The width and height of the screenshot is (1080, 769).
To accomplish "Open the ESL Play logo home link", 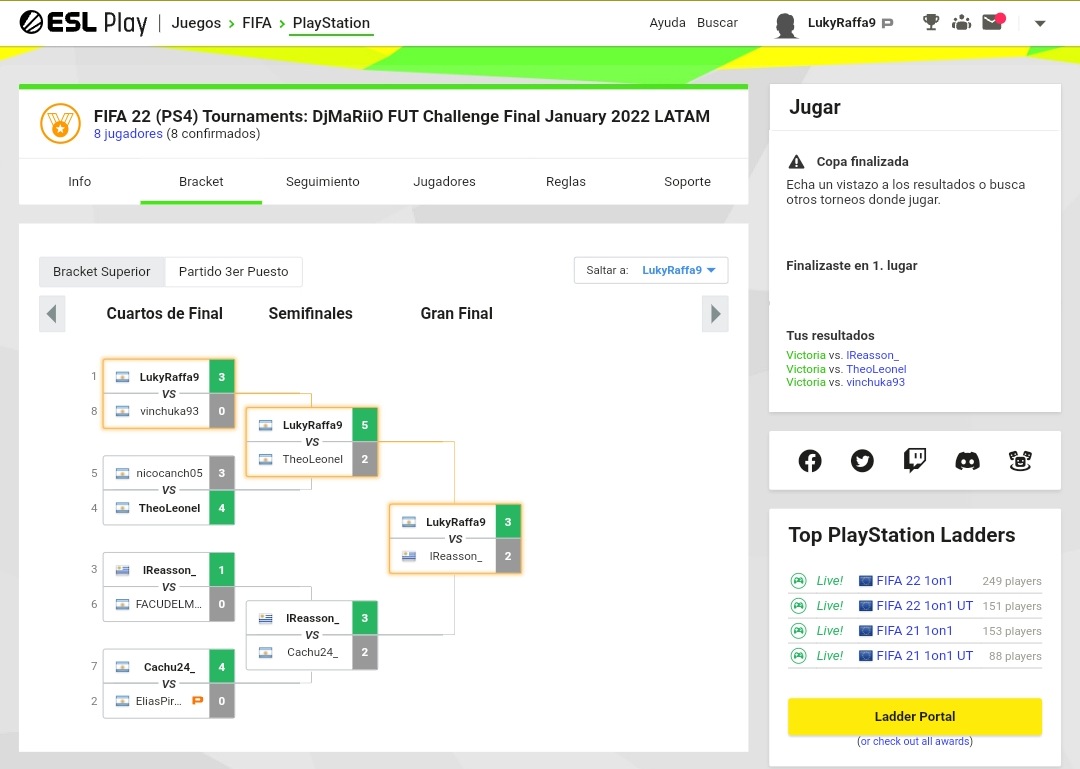I will (83, 23).
